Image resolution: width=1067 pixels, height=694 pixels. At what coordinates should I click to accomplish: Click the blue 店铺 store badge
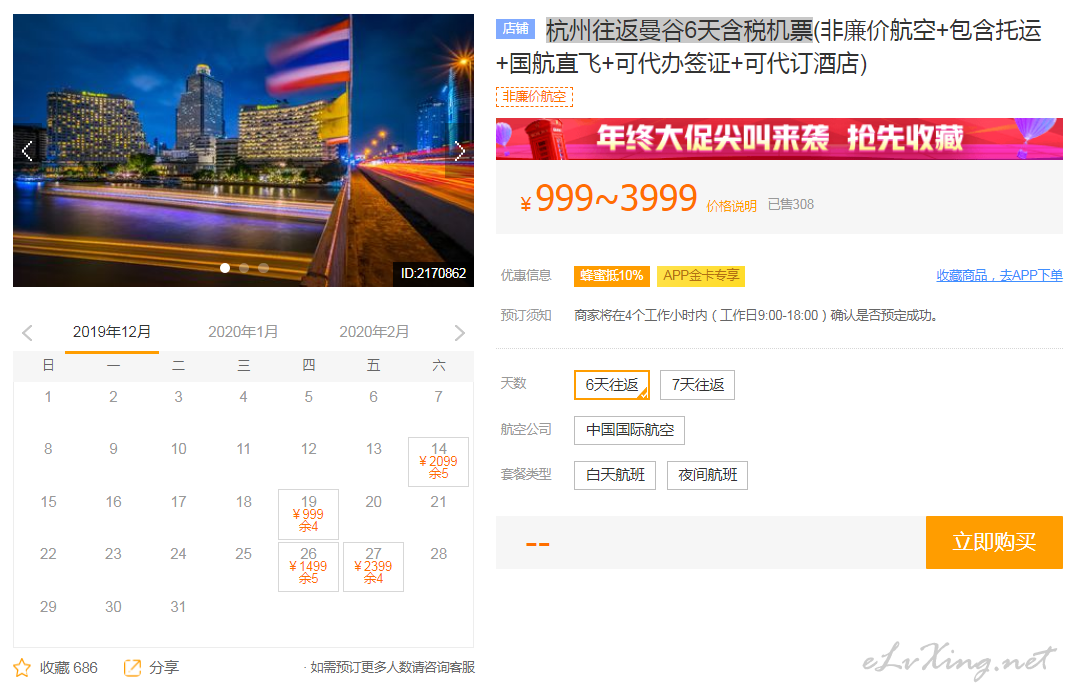515,29
